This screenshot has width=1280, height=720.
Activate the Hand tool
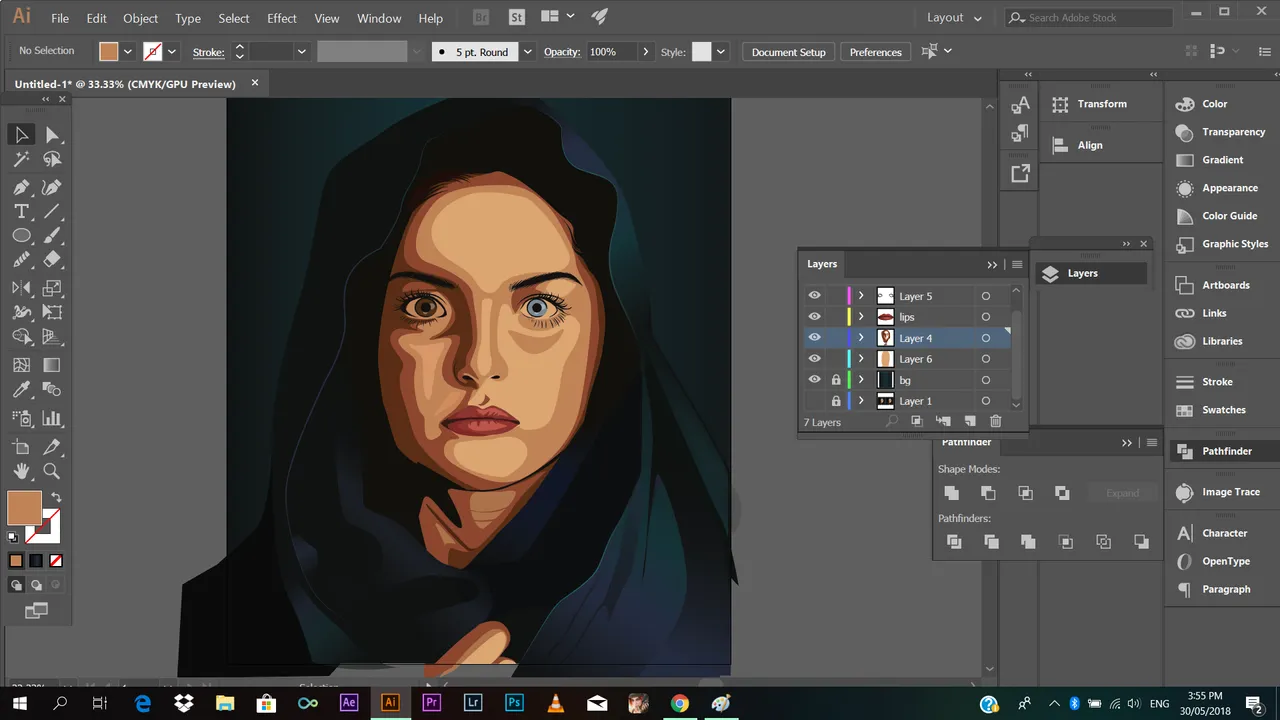pos(21,471)
